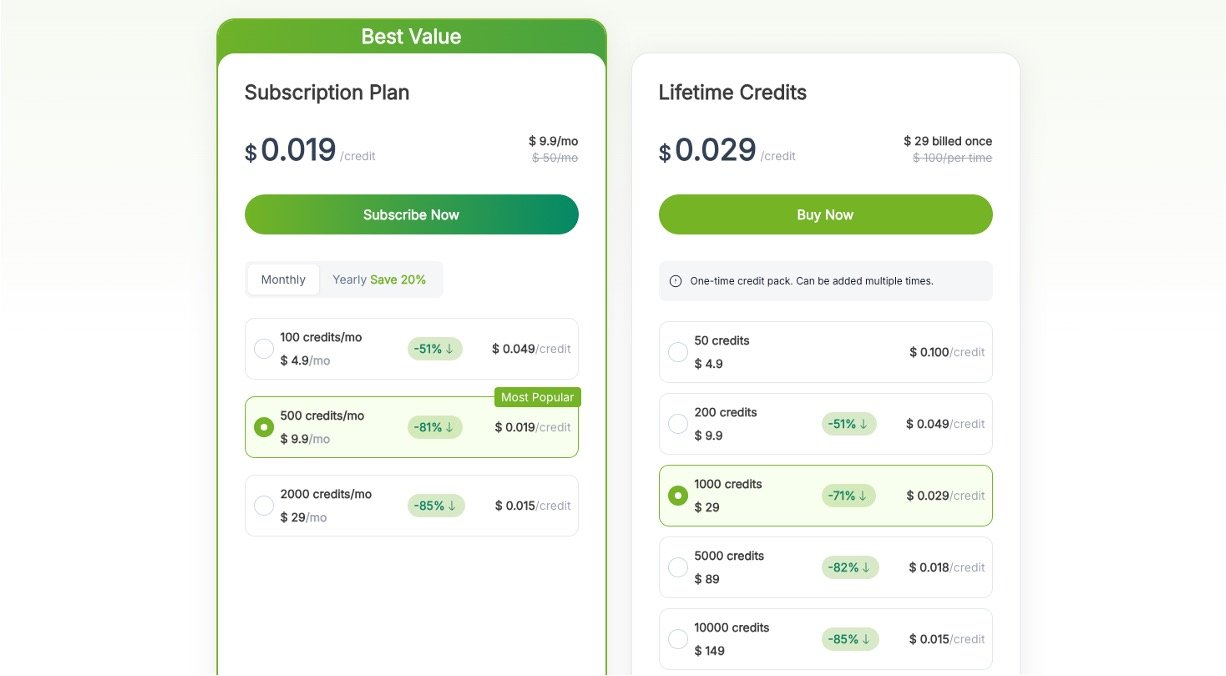Click the Most Popular tag
The image size is (1226, 676).
[x=537, y=397]
